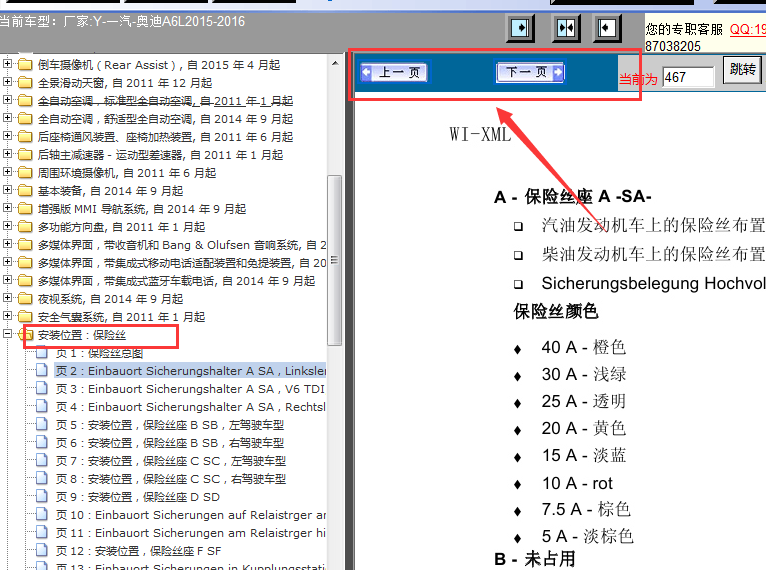Click the 40 A - 橙色 fuse entry
766x570 pixels.
[x=583, y=347]
